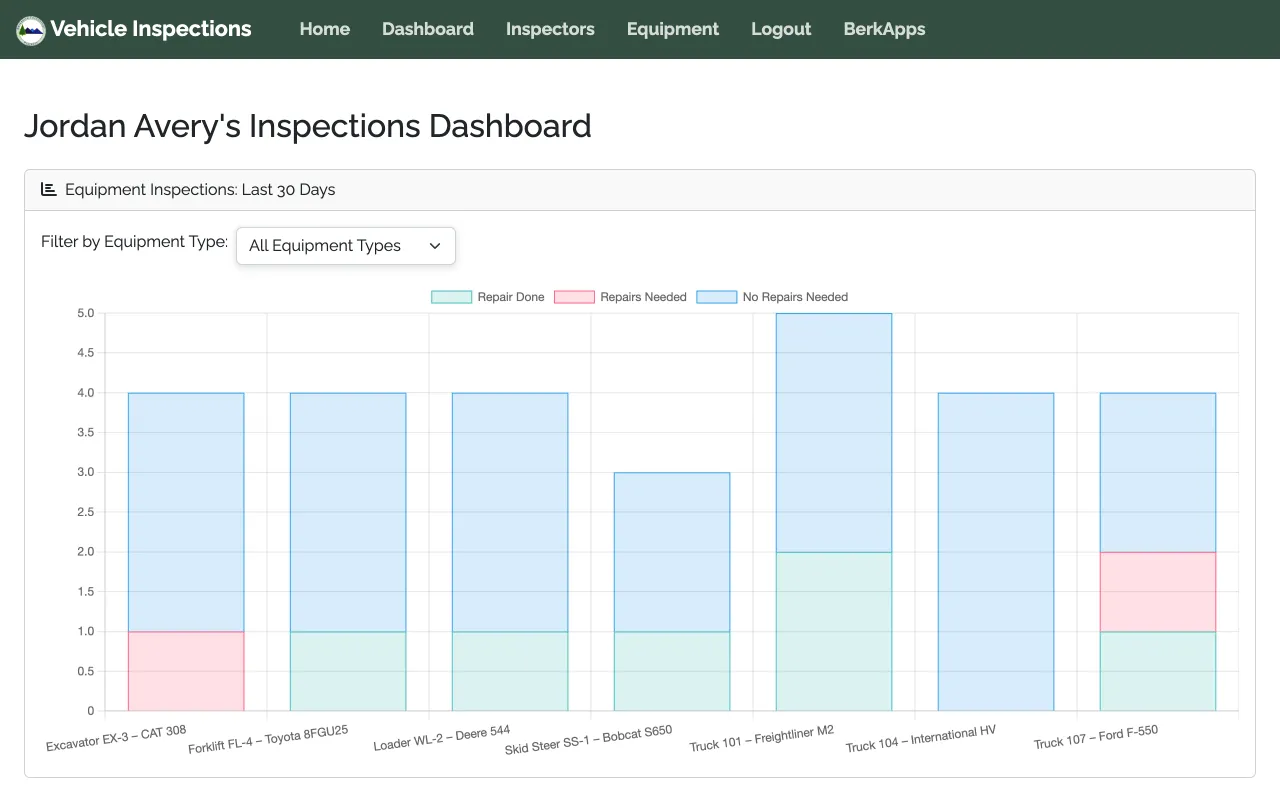This screenshot has width=1280, height=800.
Task: Click the Skid Steer SS-1 No Repairs Needed segment
Action: tap(672, 552)
